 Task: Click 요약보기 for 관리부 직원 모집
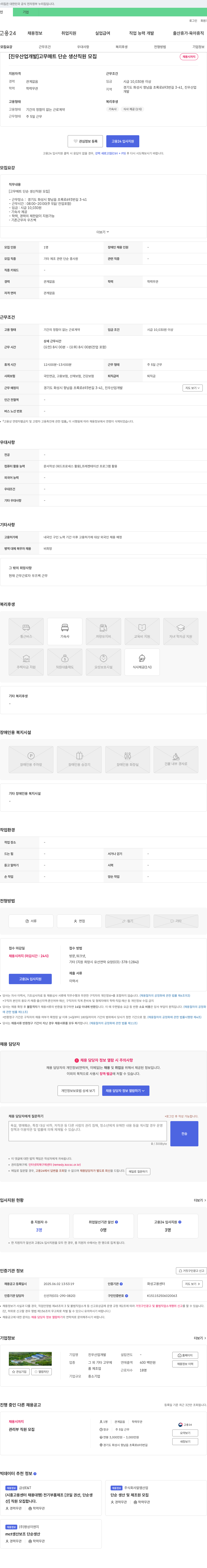[185, 1433]
